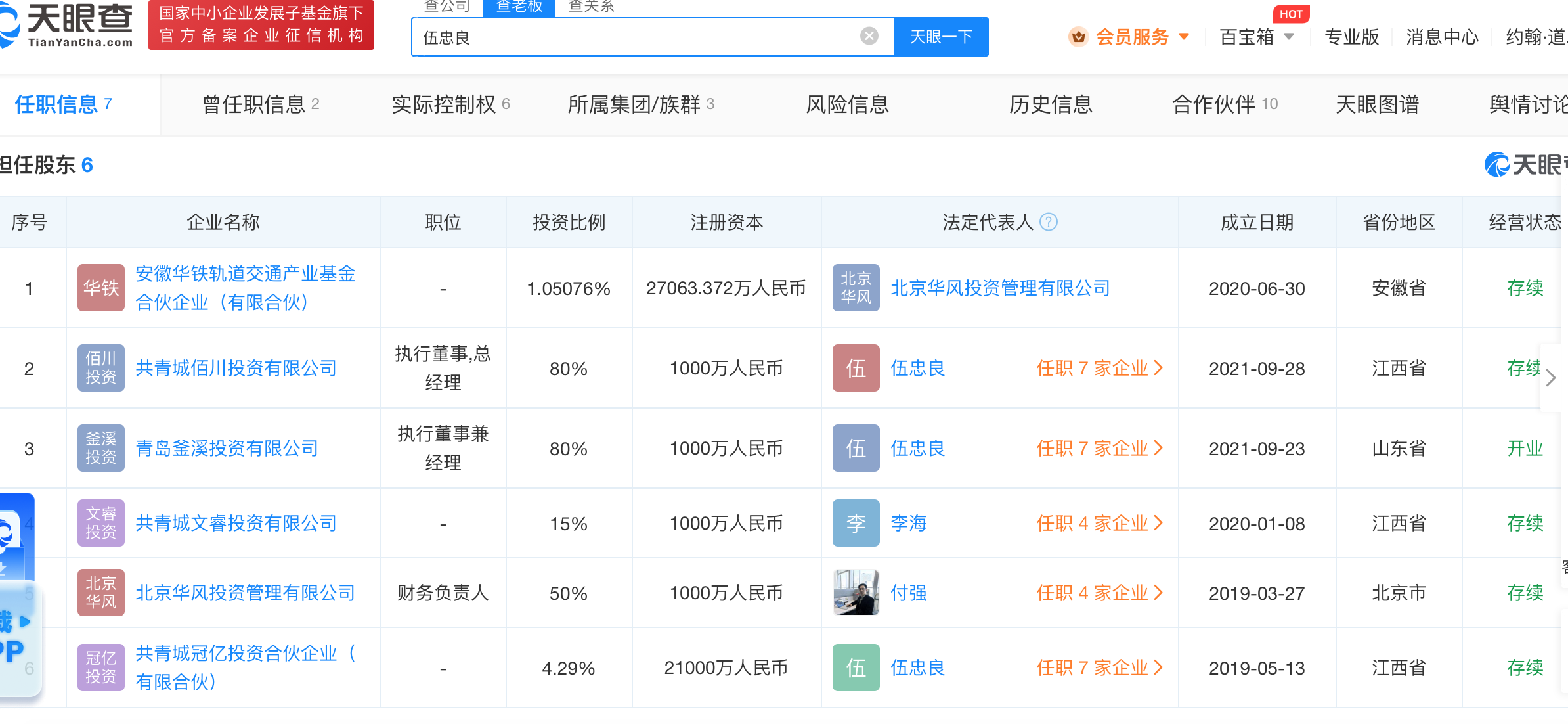Expand the 百宝箱 dropdown arrow

point(1289,37)
